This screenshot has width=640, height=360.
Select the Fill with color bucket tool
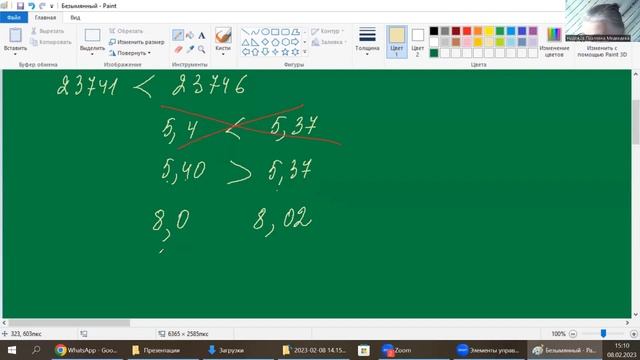pos(190,36)
